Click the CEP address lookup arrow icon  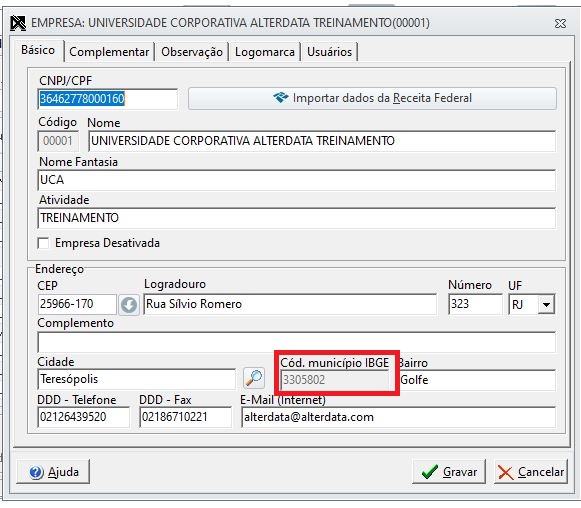click(129, 305)
